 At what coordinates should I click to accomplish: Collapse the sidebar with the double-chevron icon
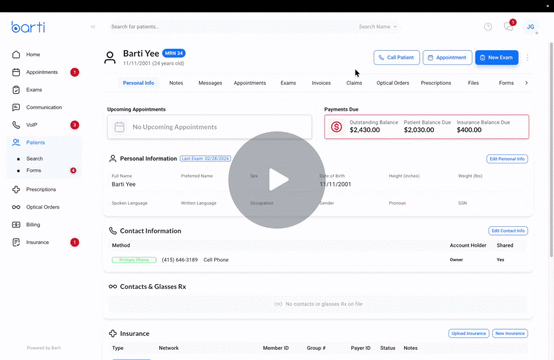tap(93, 26)
